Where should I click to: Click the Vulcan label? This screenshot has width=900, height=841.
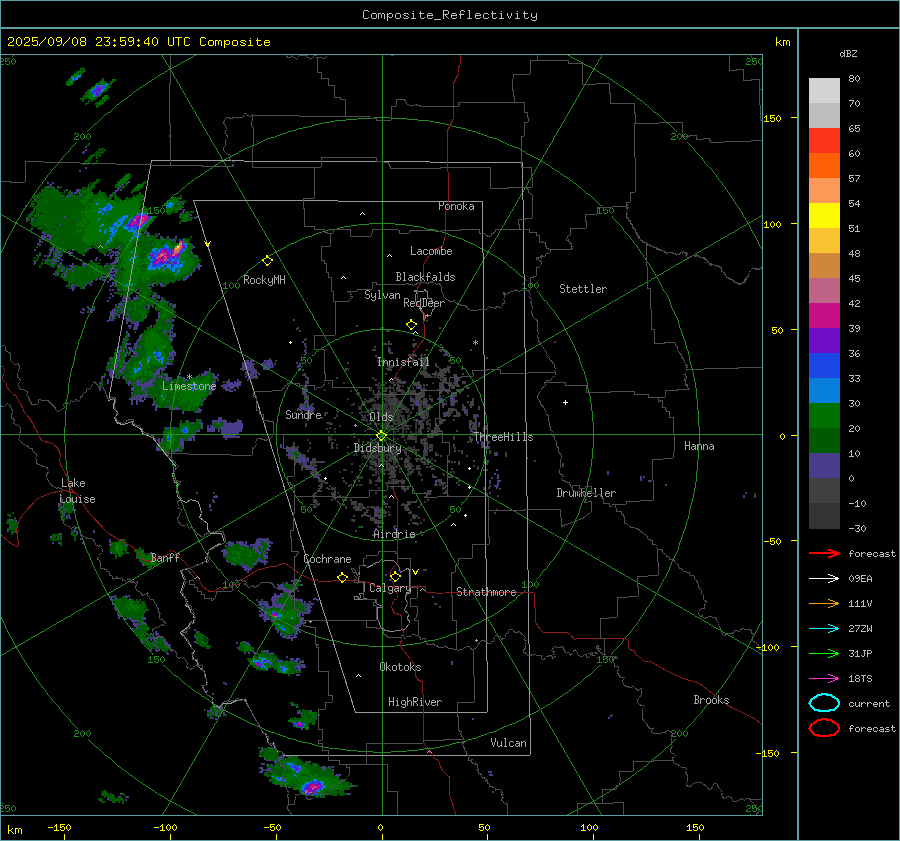point(509,743)
